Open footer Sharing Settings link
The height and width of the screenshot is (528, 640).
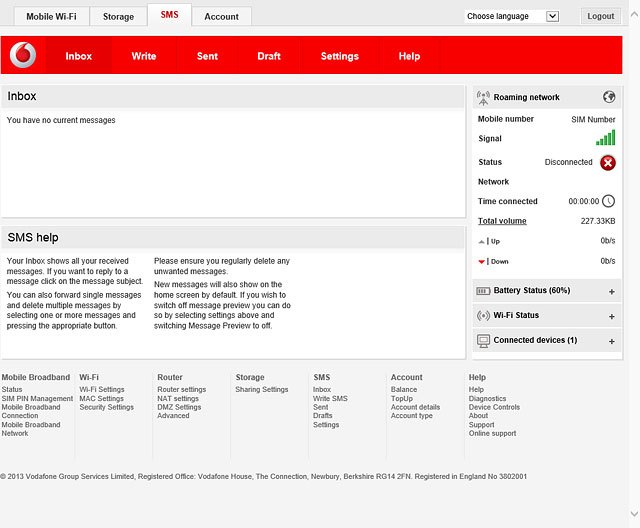coord(262,389)
